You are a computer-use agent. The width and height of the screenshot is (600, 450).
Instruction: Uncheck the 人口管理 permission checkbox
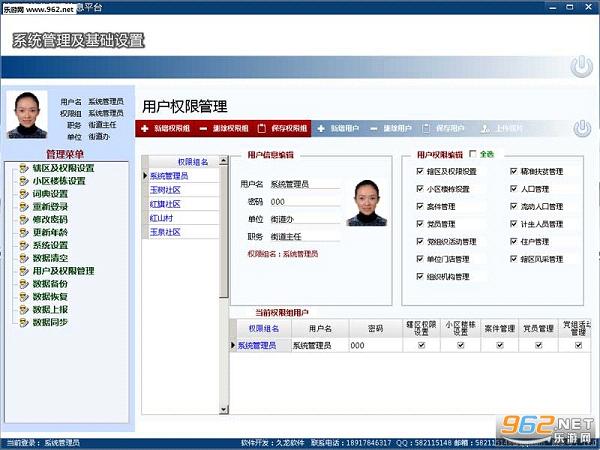(x=514, y=189)
